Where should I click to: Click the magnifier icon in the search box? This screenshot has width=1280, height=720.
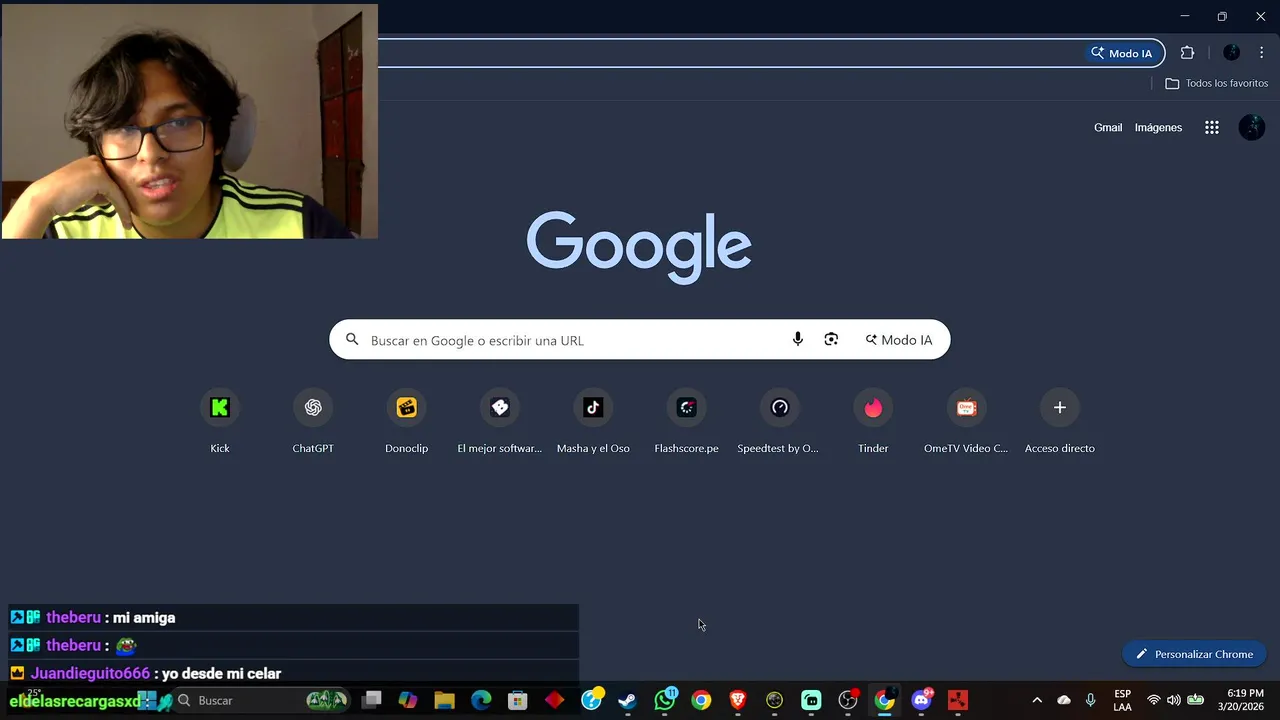(x=352, y=340)
